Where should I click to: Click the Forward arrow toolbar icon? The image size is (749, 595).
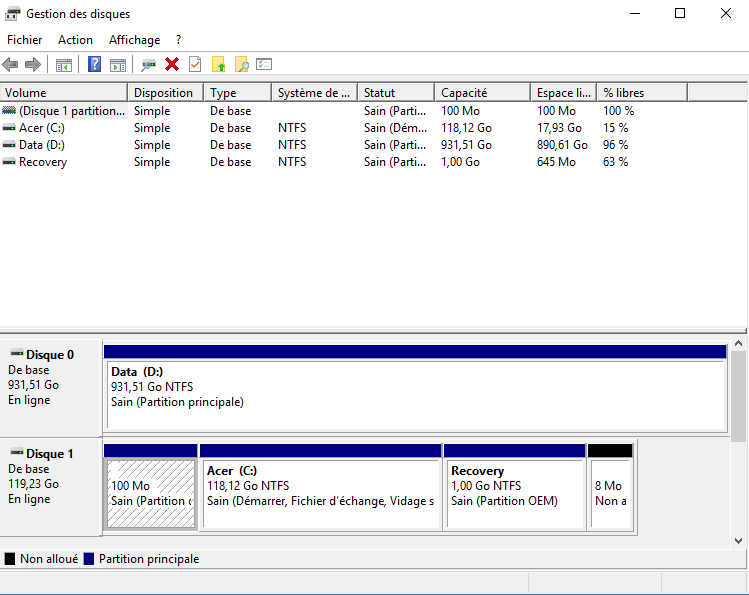tap(32, 64)
